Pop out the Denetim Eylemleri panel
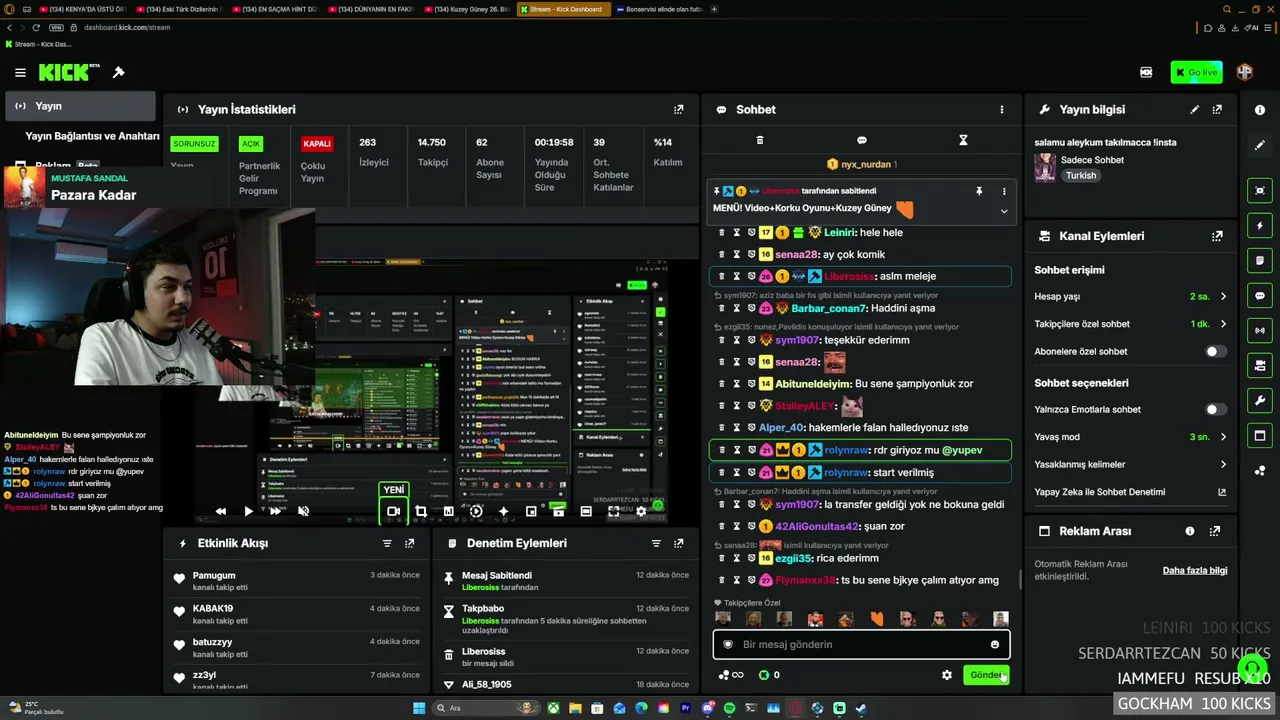 click(679, 543)
